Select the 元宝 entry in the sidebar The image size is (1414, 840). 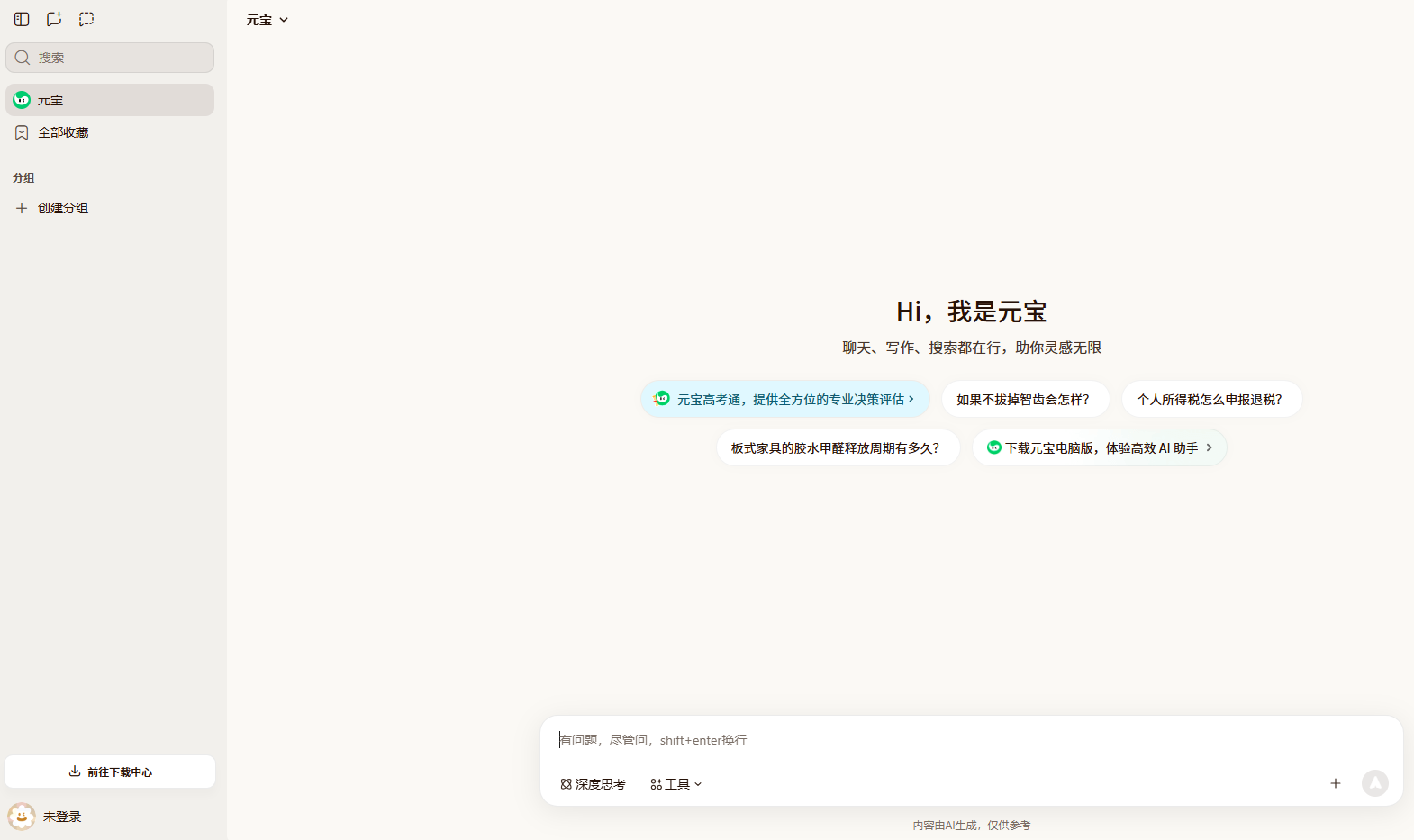[110, 100]
